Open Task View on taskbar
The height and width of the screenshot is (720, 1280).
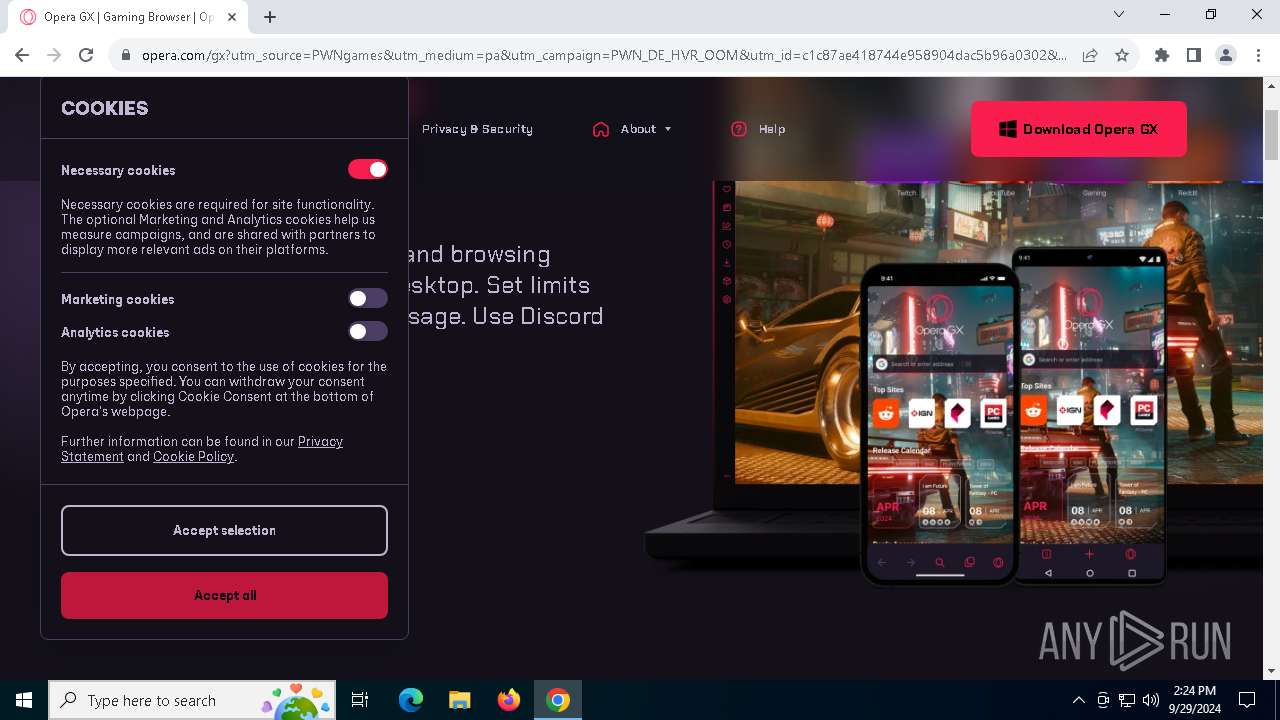pos(360,700)
